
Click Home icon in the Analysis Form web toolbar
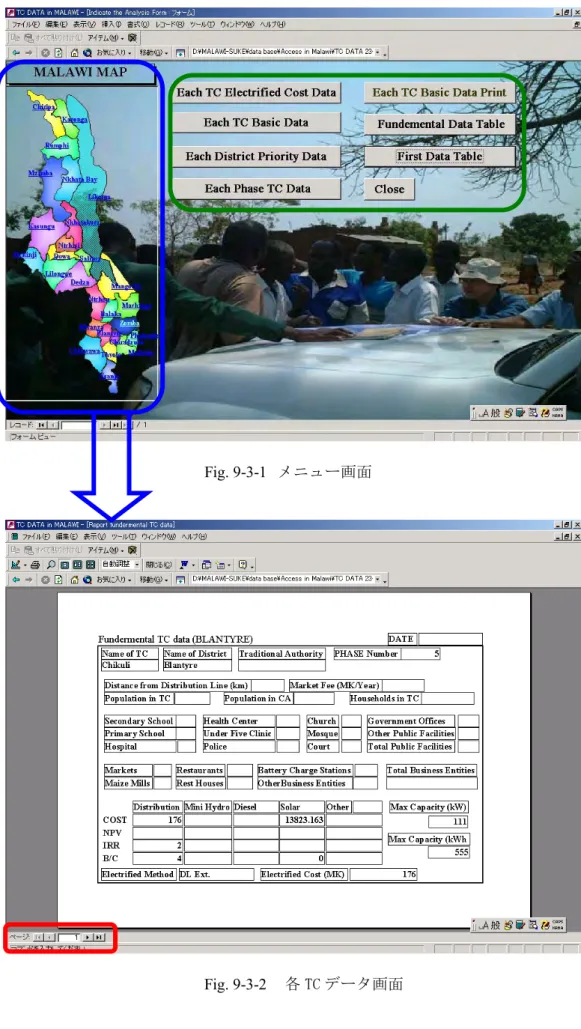pyautogui.click(x=74, y=52)
